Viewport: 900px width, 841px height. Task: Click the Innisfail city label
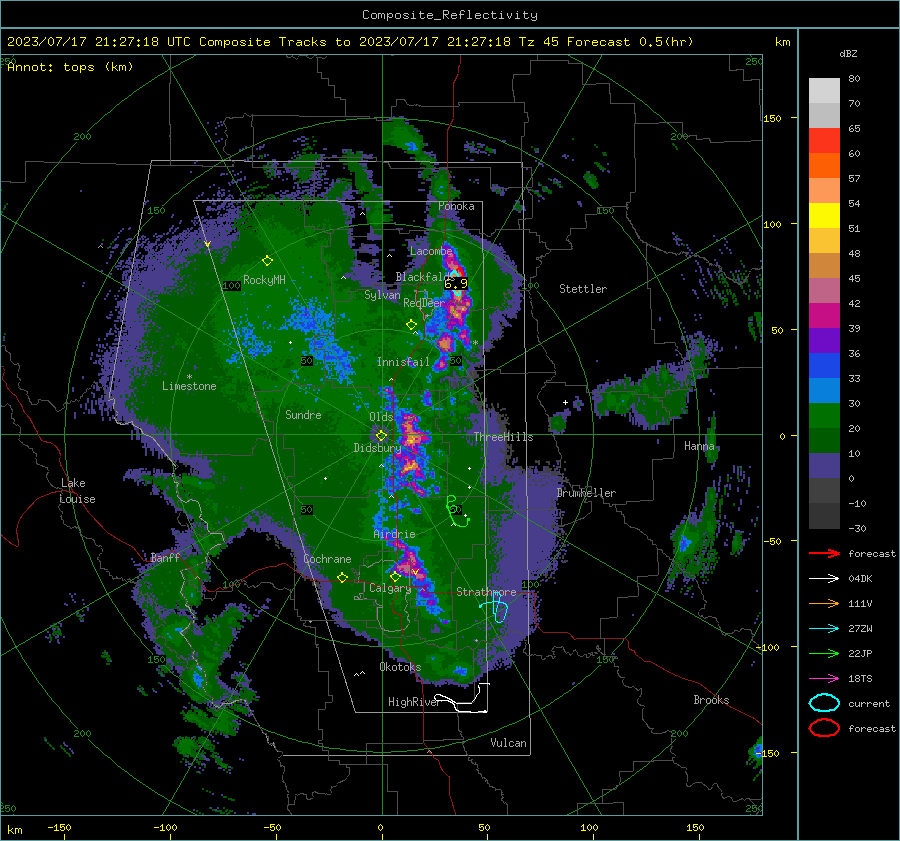click(403, 362)
